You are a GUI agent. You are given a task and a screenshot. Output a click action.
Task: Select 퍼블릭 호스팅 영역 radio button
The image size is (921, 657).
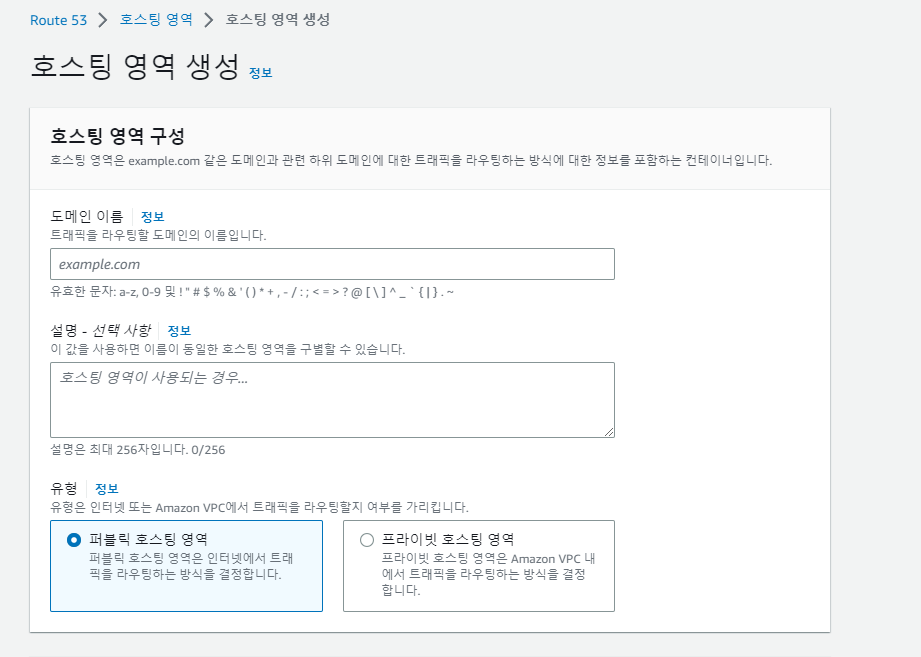click(x=74, y=540)
